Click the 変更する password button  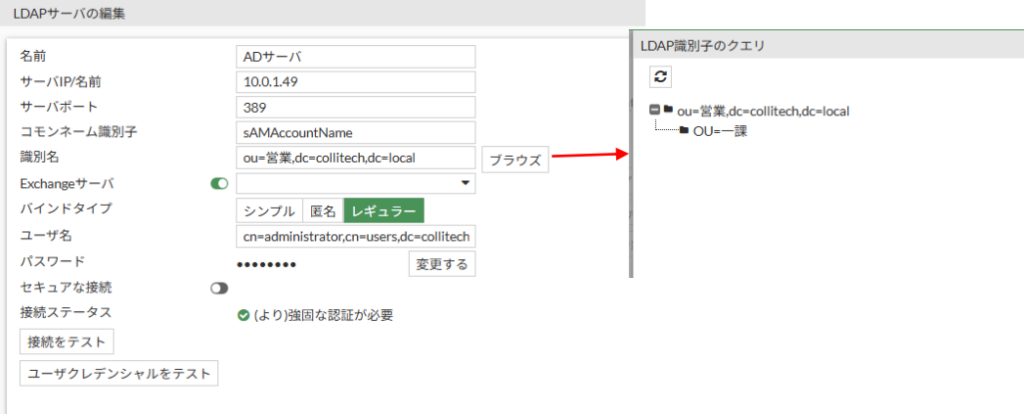coord(441,264)
